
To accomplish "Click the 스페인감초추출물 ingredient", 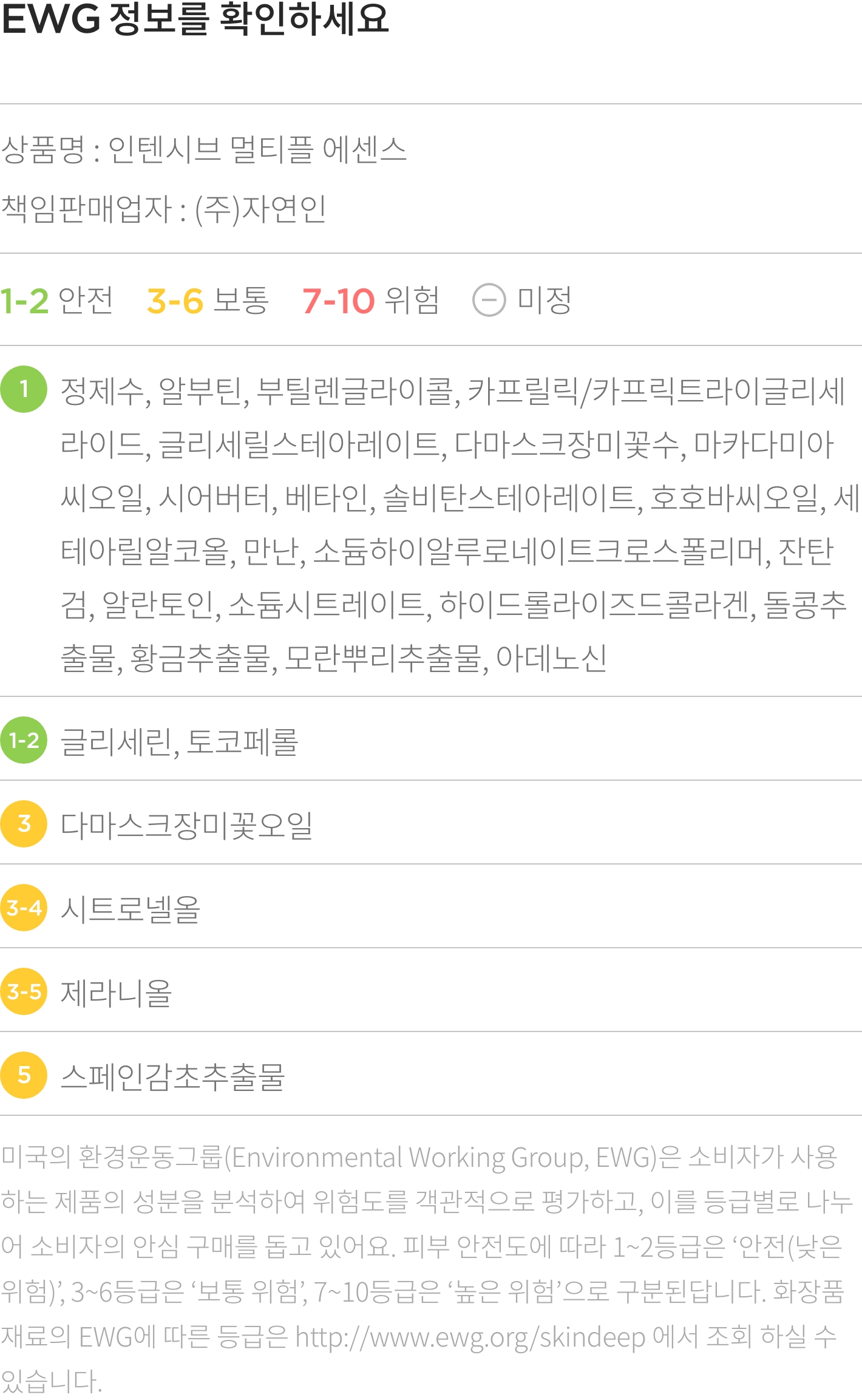I will [172, 1076].
